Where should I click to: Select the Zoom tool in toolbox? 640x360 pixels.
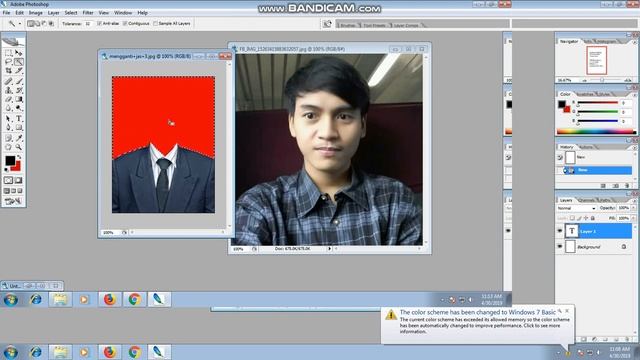click(19, 147)
